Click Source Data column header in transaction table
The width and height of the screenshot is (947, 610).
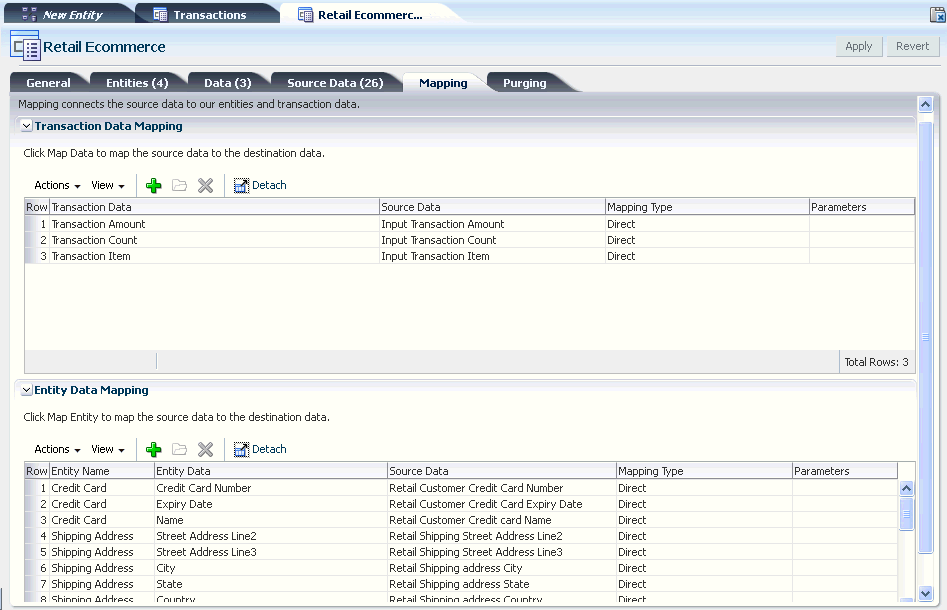(x=492, y=207)
